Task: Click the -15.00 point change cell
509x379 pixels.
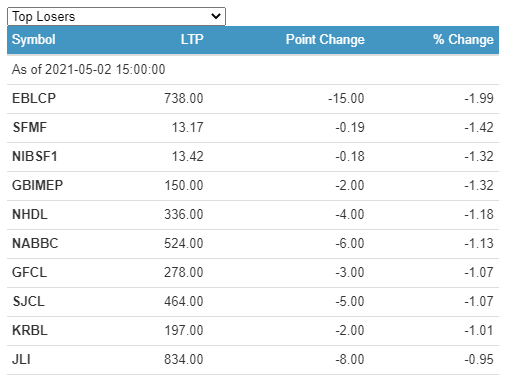Action: coord(346,99)
